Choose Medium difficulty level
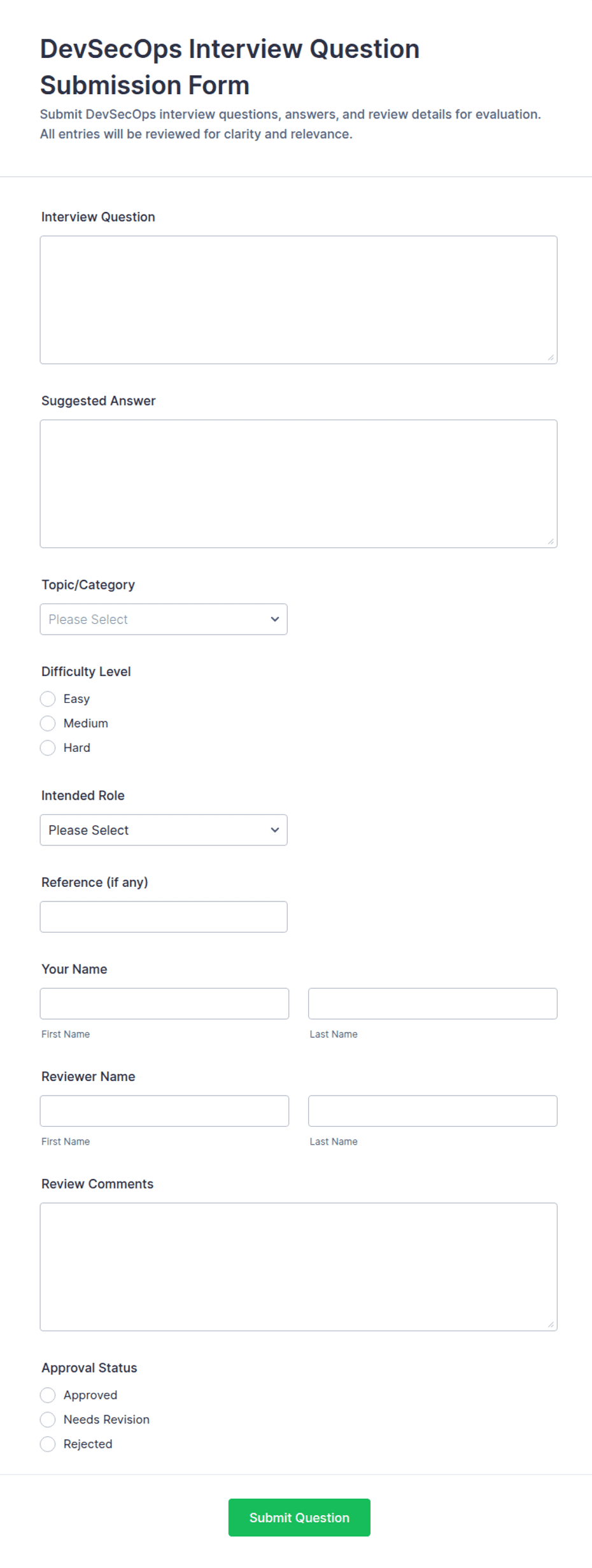Image resolution: width=592 pixels, height=1568 pixels. 48,723
